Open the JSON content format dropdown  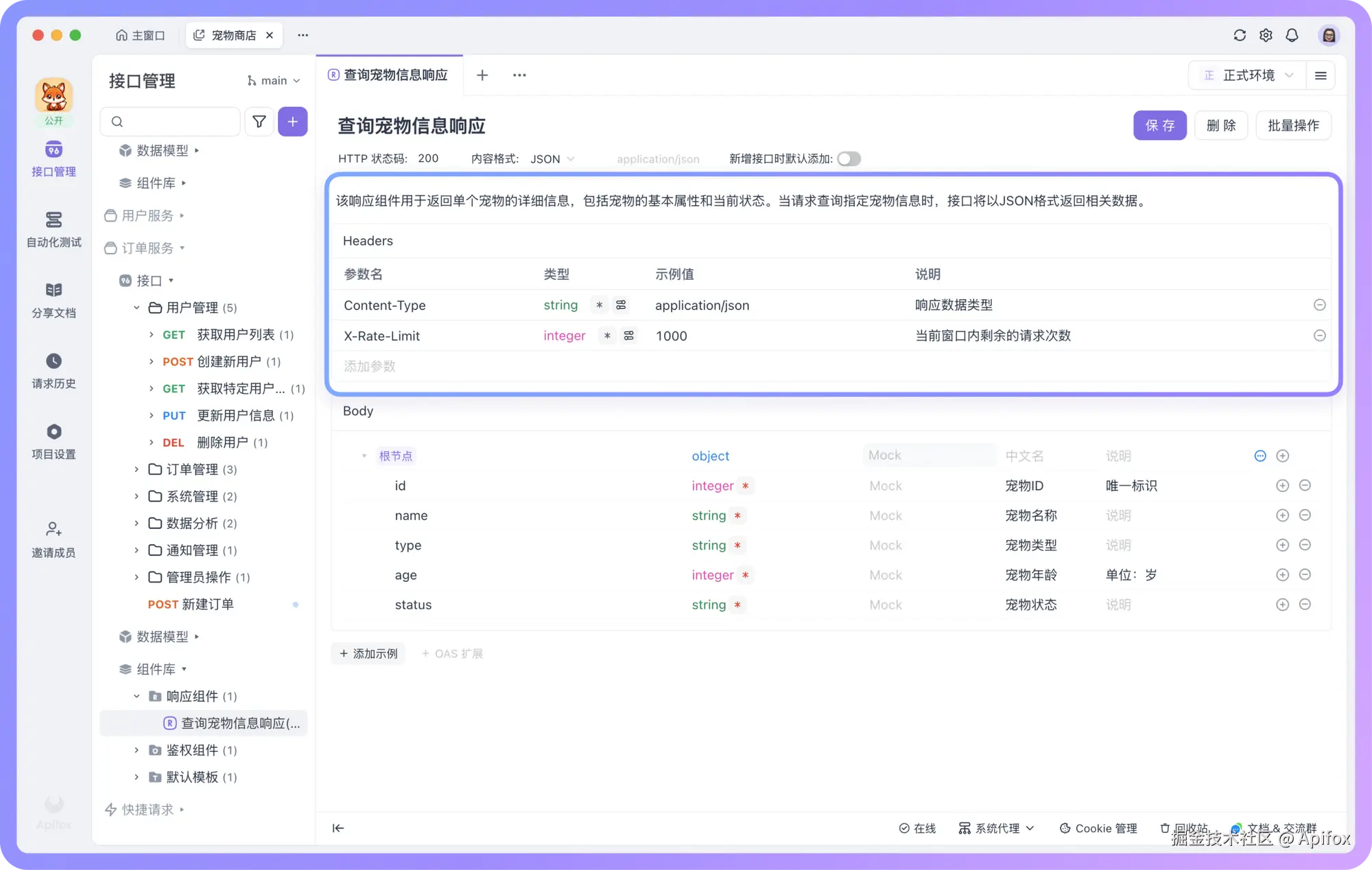click(x=552, y=158)
